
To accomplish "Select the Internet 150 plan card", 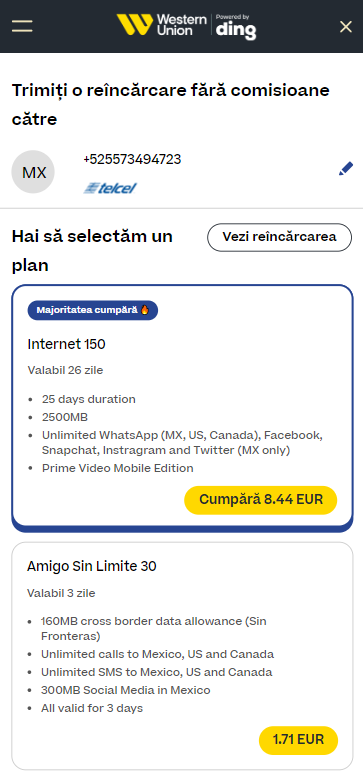I will click(182, 407).
